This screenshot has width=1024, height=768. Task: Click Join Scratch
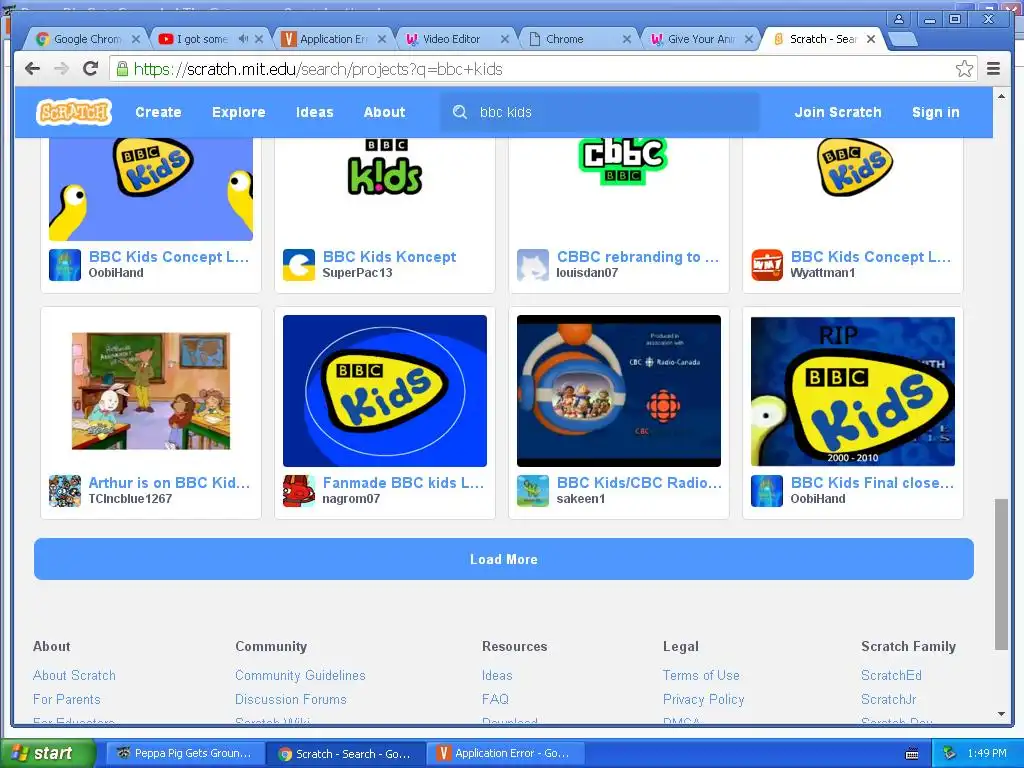tap(838, 112)
